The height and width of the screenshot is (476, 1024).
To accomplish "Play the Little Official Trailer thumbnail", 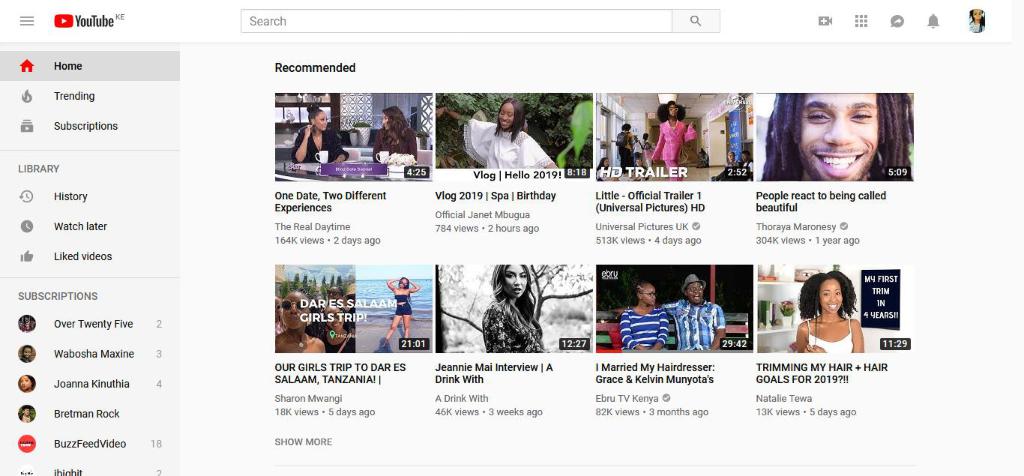I will (x=674, y=137).
